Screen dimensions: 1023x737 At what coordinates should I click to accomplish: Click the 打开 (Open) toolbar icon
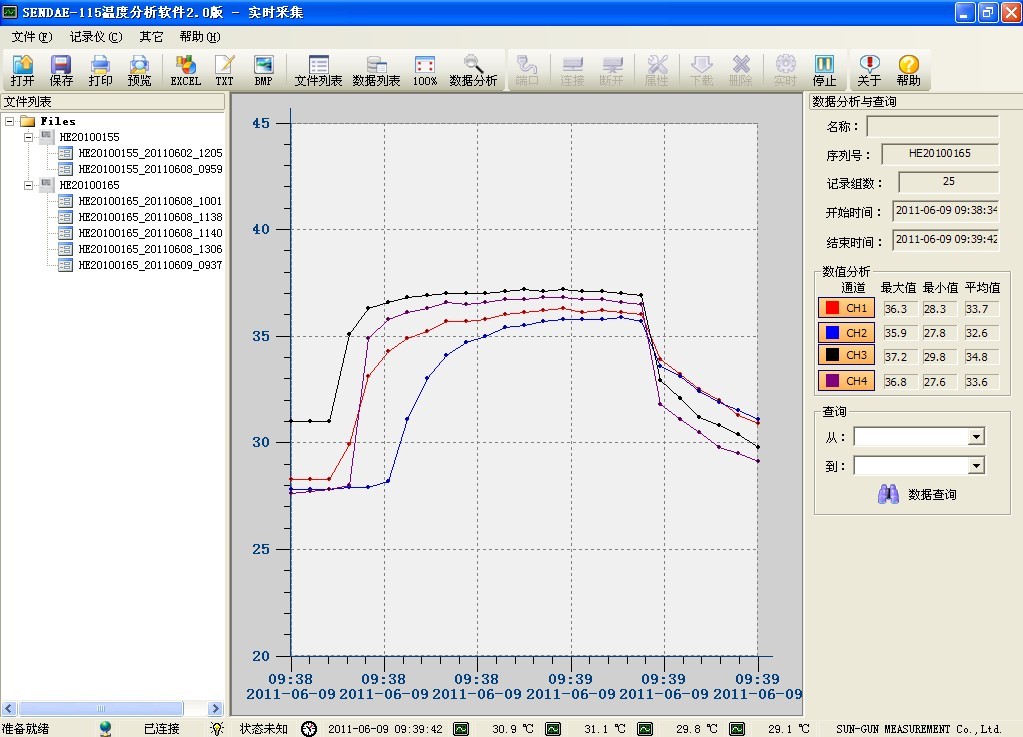click(x=22, y=70)
